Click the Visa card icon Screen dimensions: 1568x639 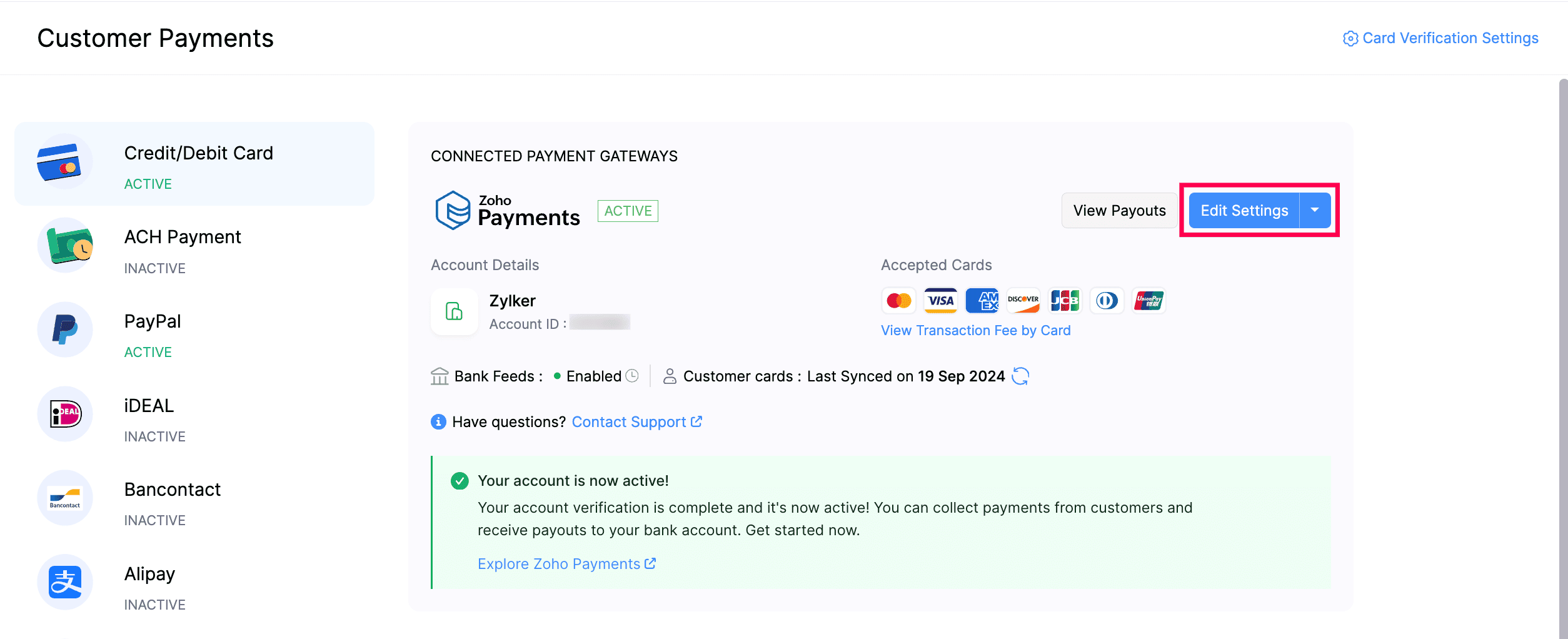coord(940,301)
